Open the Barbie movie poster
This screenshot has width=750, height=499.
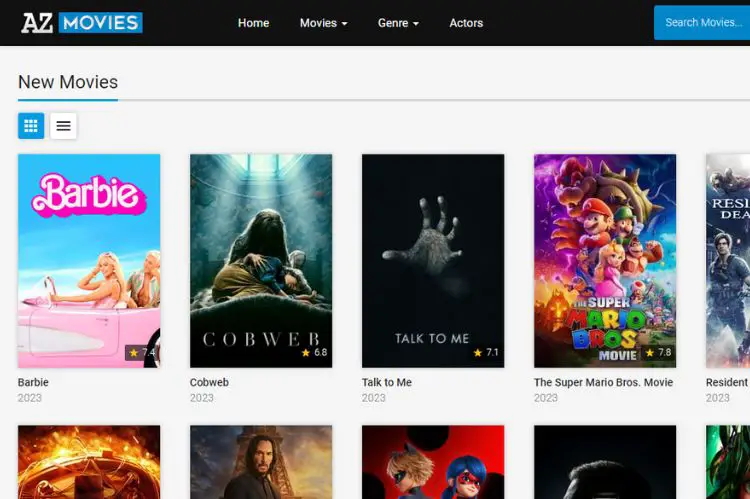(x=89, y=261)
